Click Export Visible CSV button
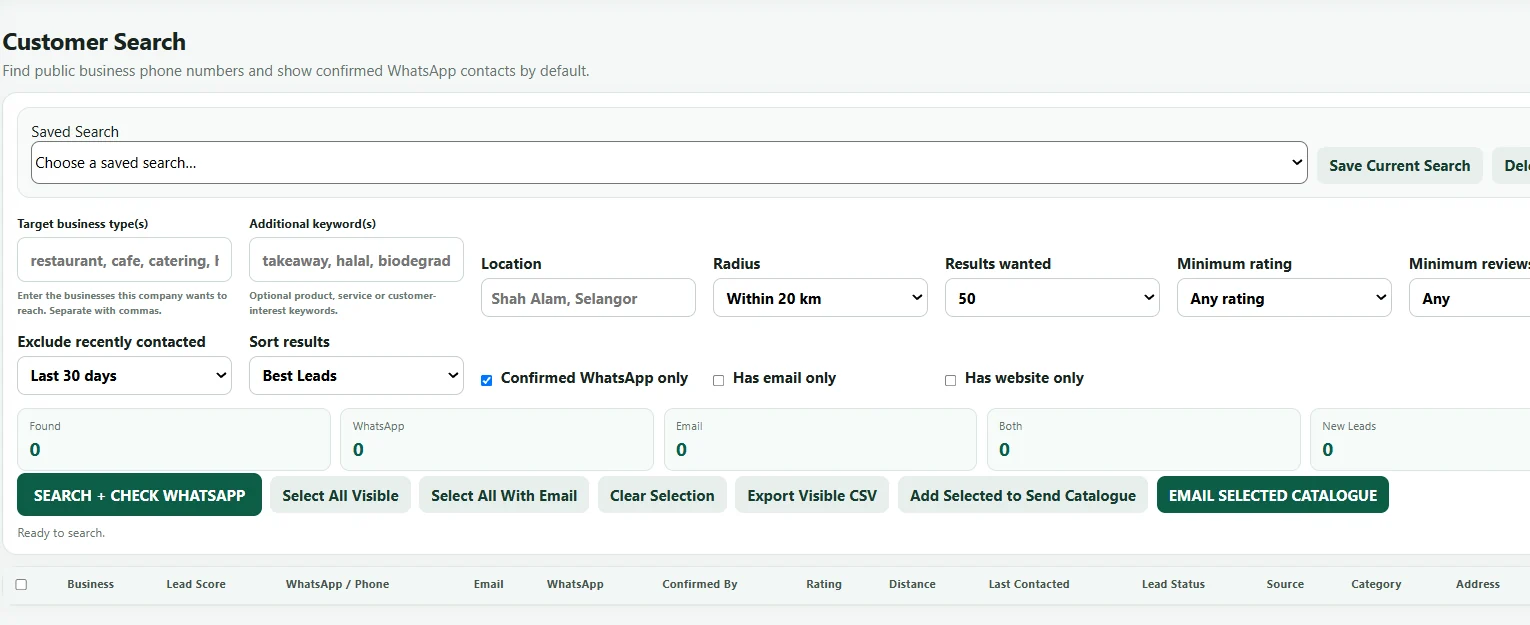Image resolution: width=1530 pixels, height=625 pixels. click(x=812, y=495)
